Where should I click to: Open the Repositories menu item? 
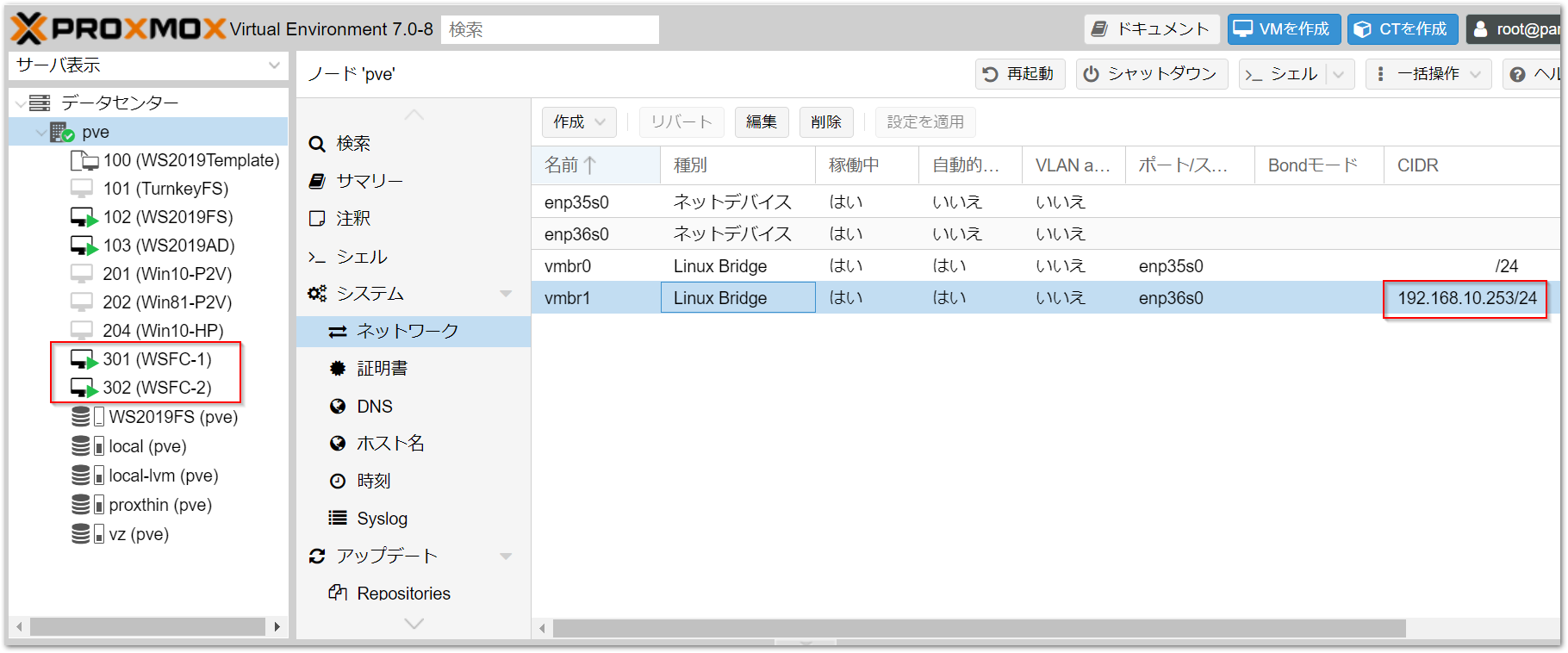click(414, 594)
